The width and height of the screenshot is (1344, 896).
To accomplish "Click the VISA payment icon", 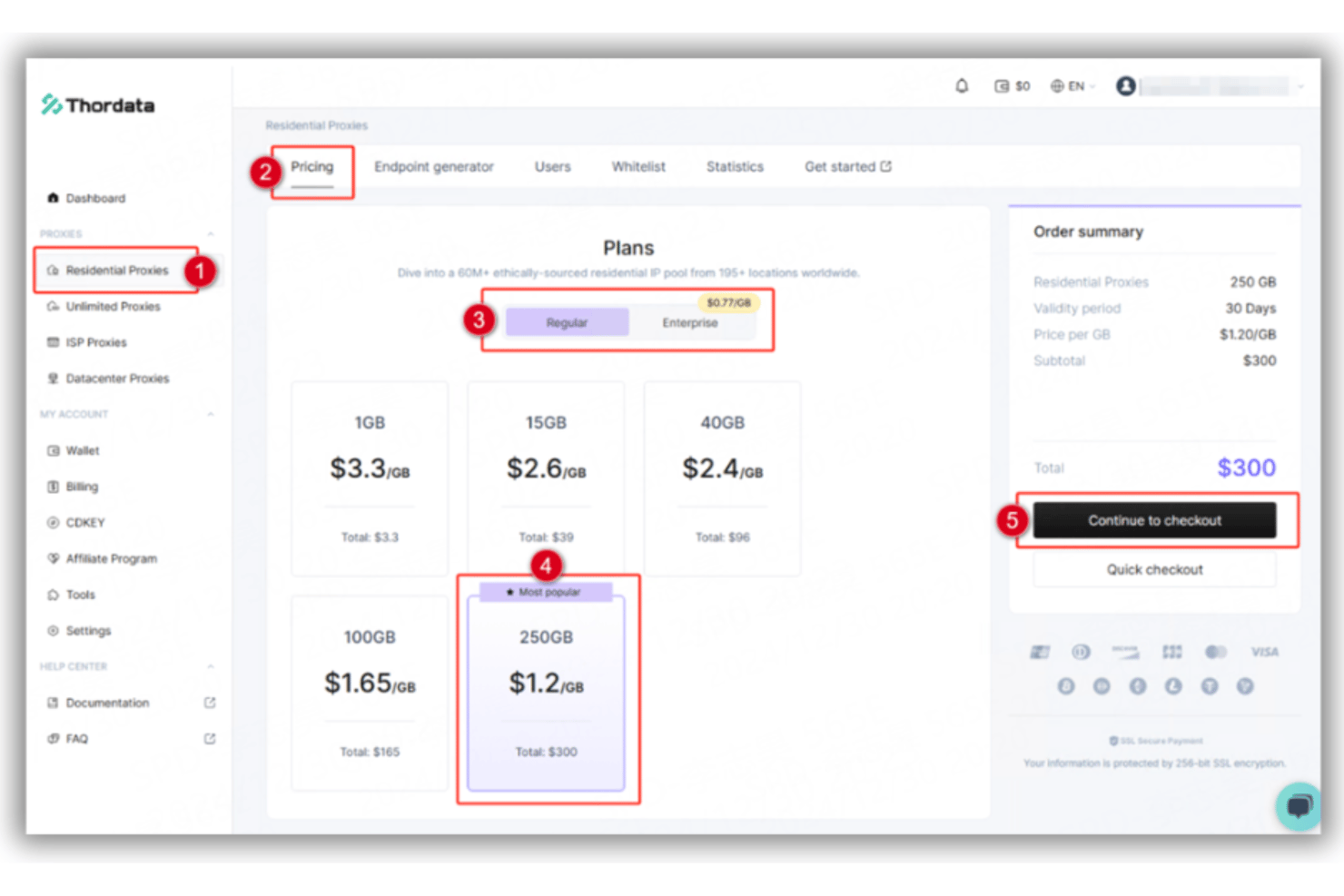I will 1264,652.
